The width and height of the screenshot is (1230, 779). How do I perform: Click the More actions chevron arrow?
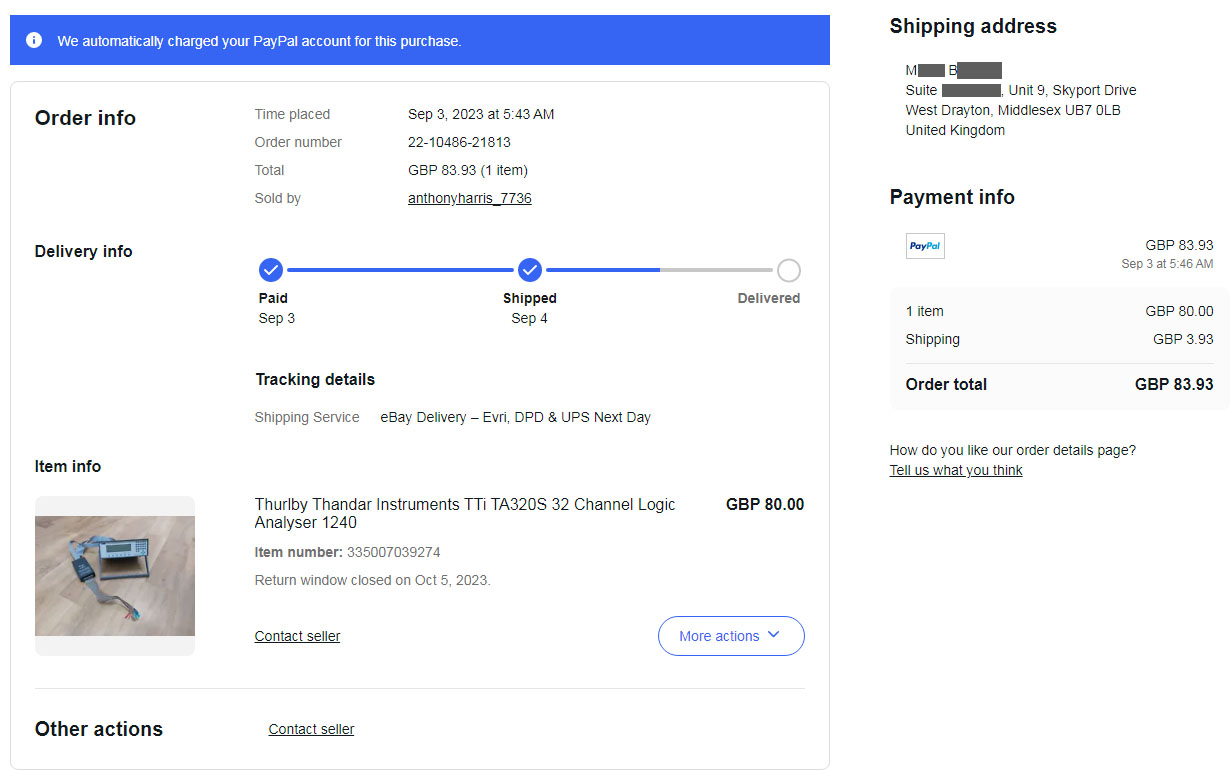pos(773,635)
